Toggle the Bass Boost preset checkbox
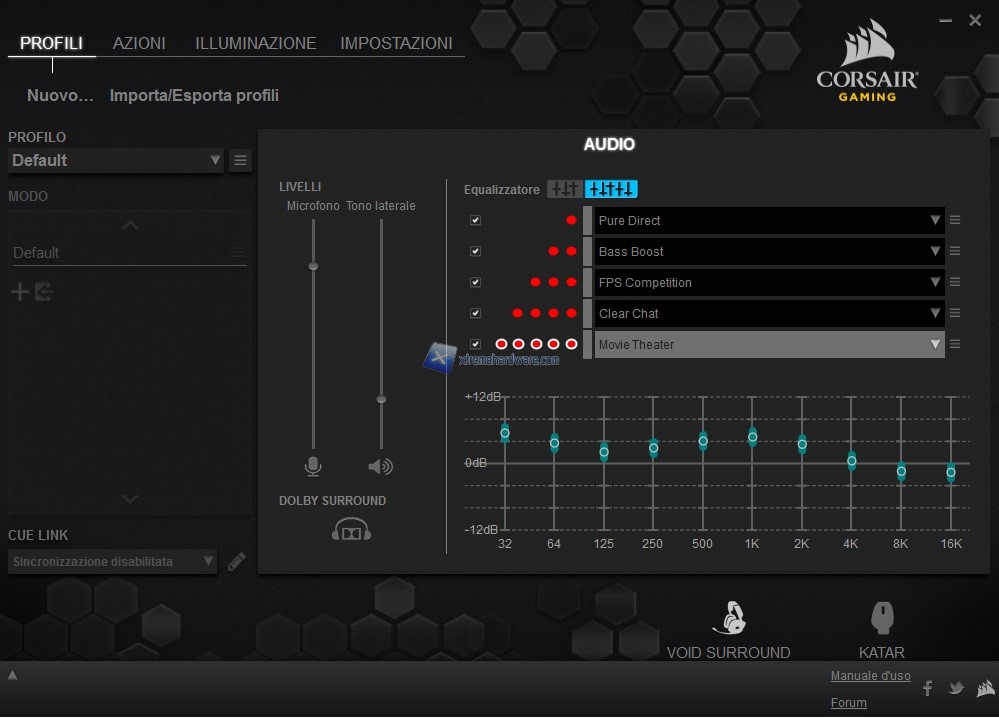This screenshot has height=718, width=999. click(476, 252)
